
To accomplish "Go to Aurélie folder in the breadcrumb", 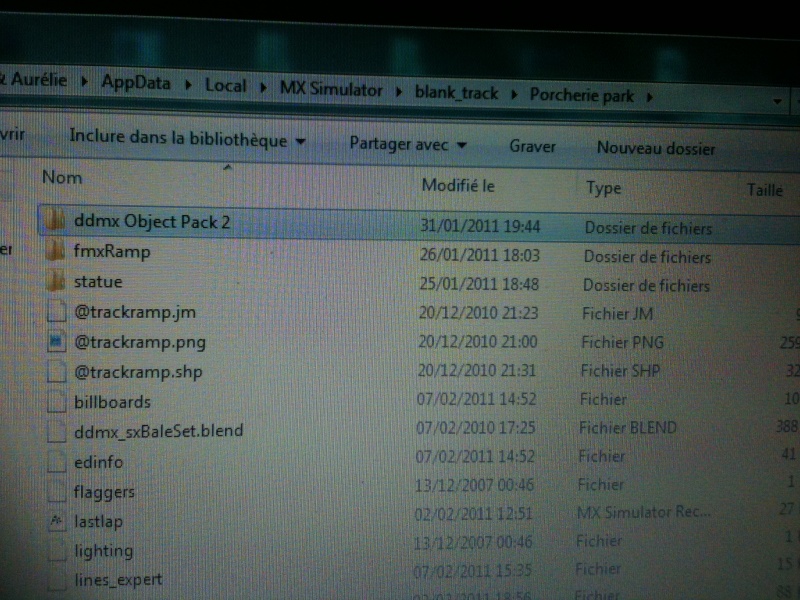I will click(x=39, y=80).
